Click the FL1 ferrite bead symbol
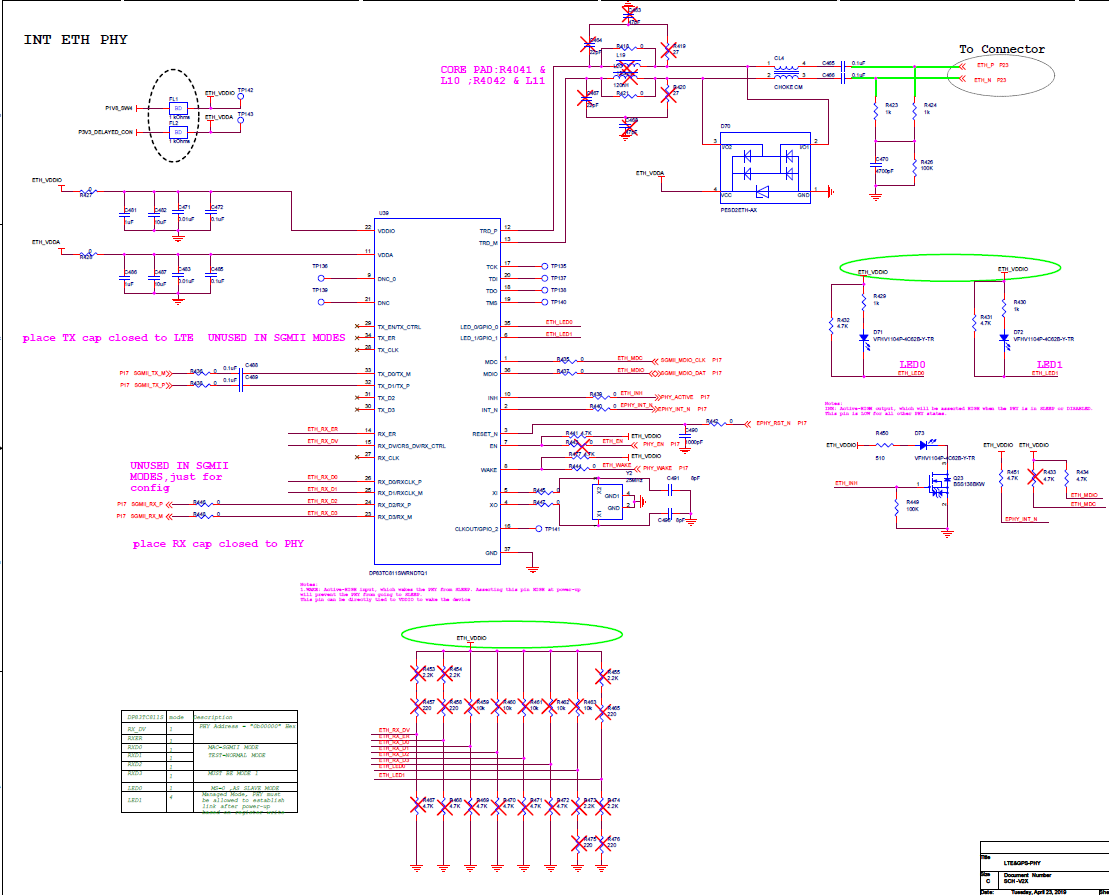The image size is (1109, 895). [x=178, y=108]
